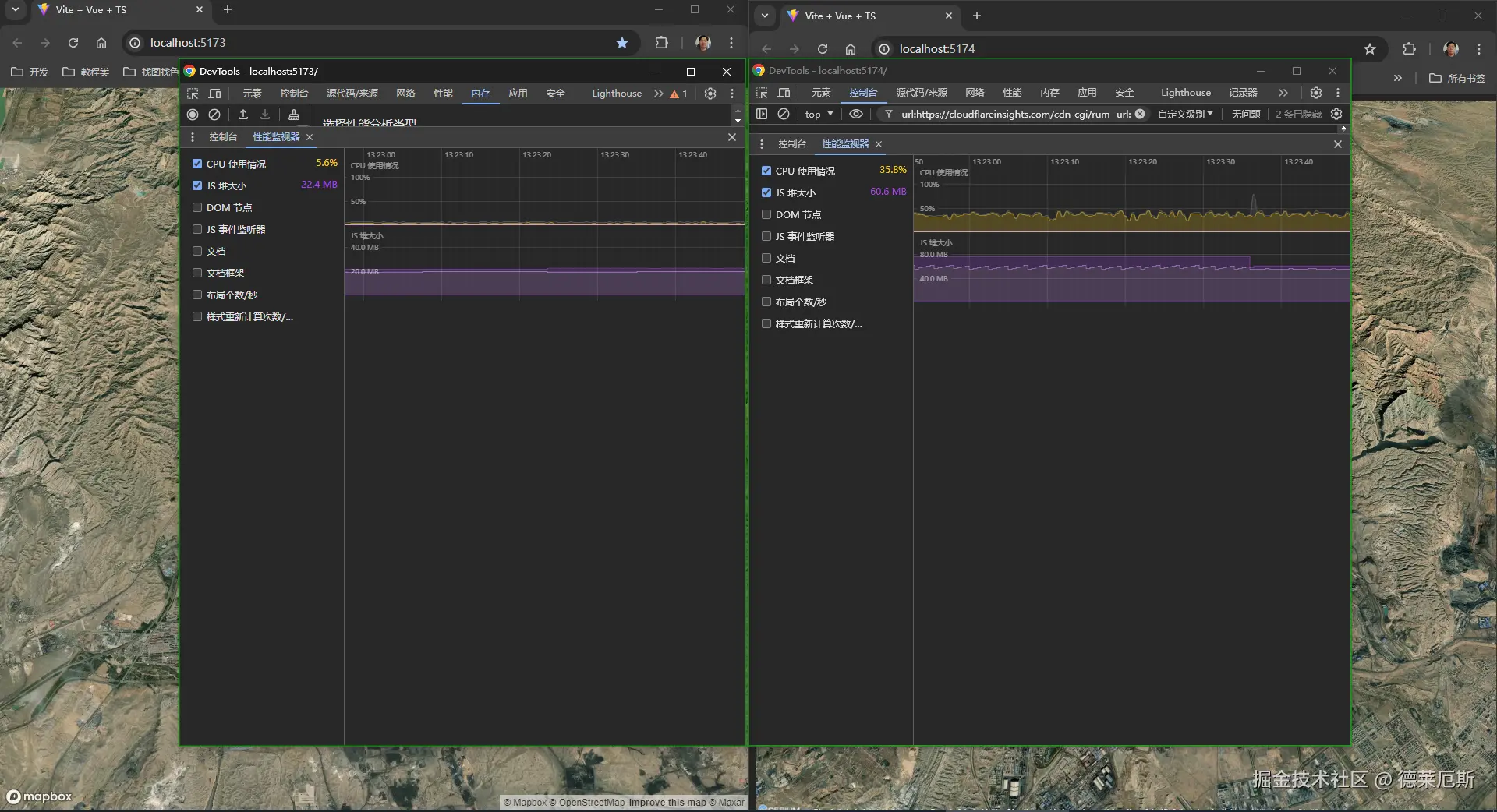
Task: Expand more tabs chevron in right DevTools
Action: [1283, 93]
